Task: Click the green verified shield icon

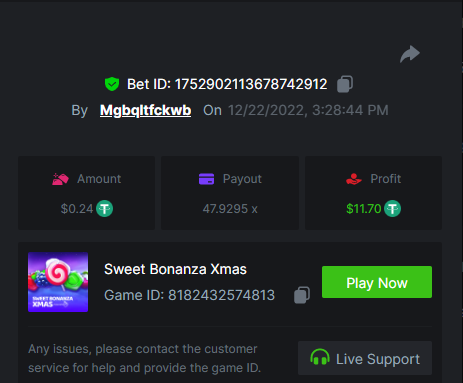Action: coord(112,84)
